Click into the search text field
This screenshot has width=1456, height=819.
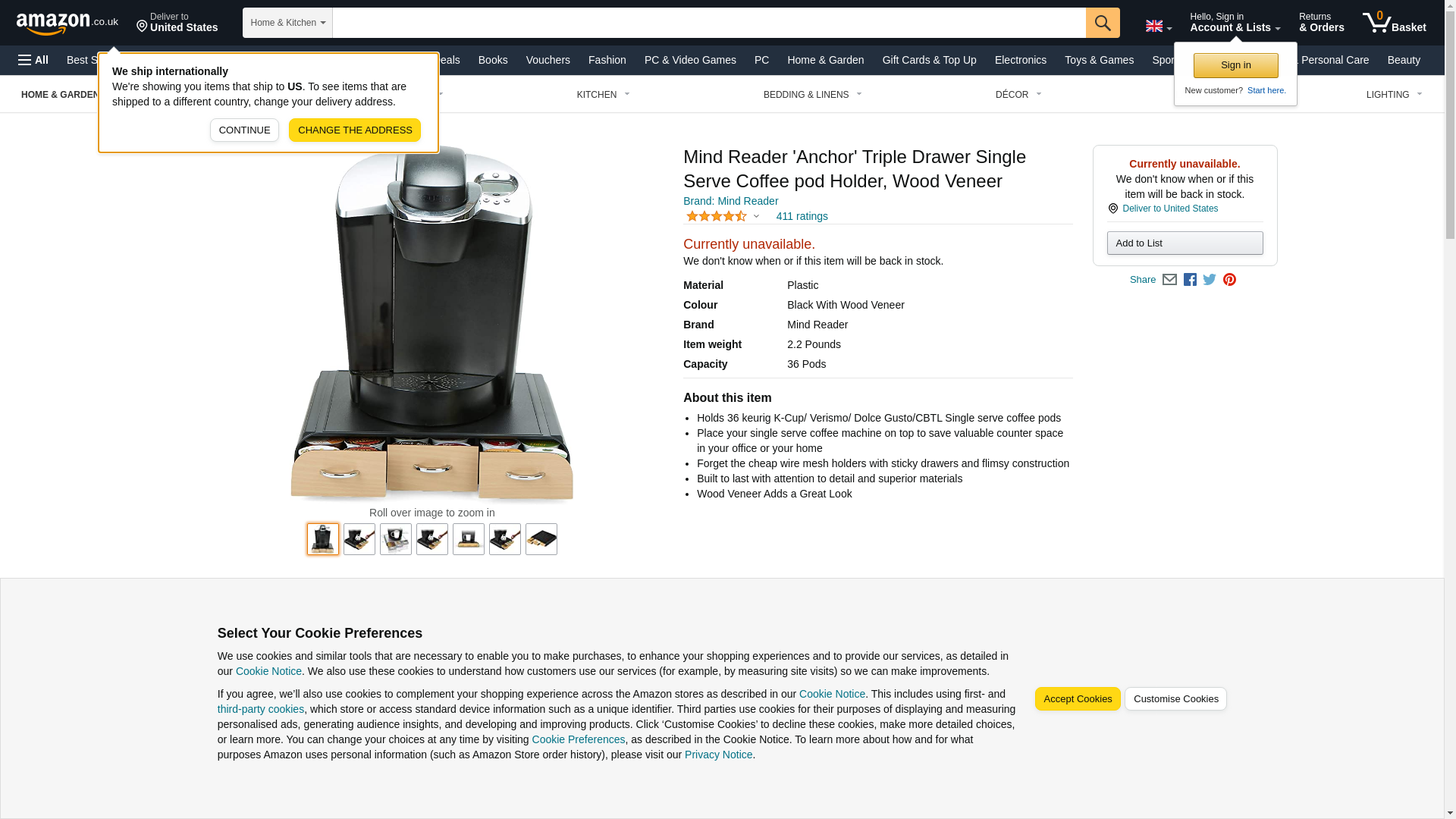[709, 23]
